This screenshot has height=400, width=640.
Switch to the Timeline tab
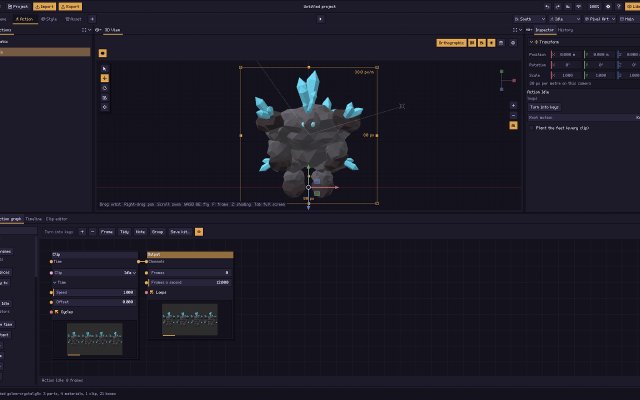point(33,219)
